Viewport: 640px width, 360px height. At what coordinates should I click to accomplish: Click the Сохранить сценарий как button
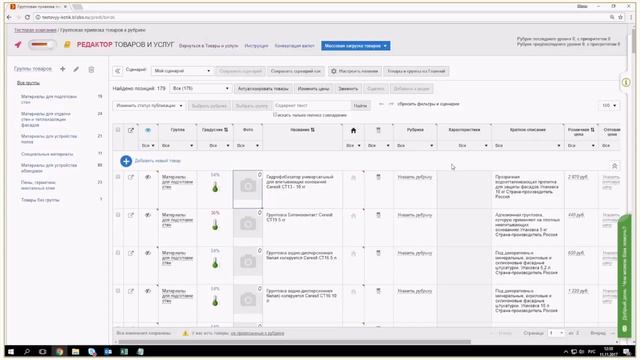[296, 71]
